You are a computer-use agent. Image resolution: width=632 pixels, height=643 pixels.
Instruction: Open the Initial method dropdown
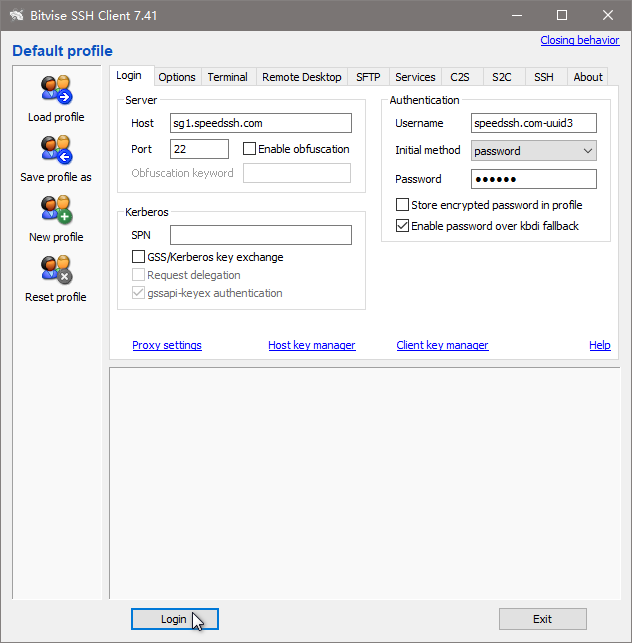pos(534,151)
